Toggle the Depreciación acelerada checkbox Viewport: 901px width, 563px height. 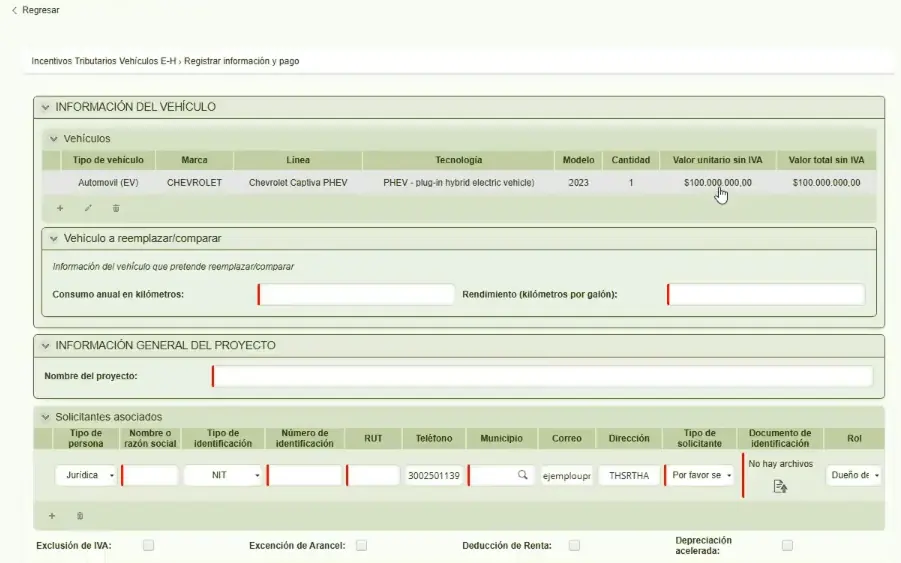coord(787,545)
